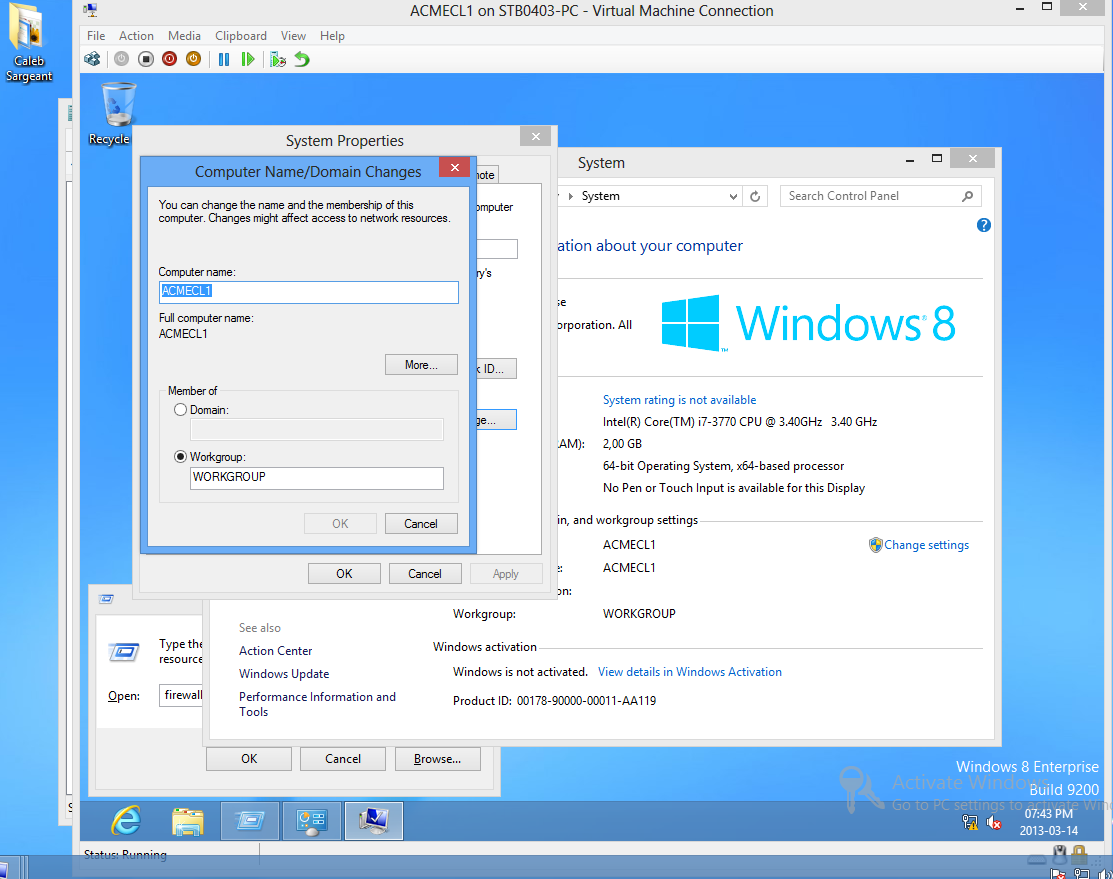Open View details in Windows Activation link

point(690,672)
